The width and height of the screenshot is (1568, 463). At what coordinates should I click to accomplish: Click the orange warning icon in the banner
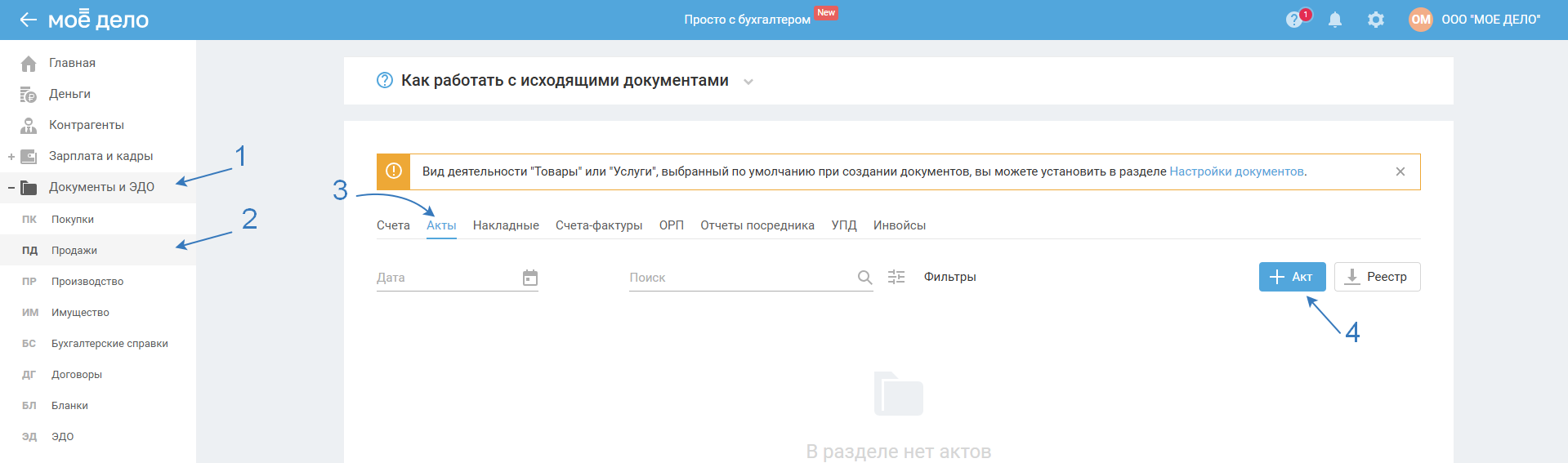point(393,171)
